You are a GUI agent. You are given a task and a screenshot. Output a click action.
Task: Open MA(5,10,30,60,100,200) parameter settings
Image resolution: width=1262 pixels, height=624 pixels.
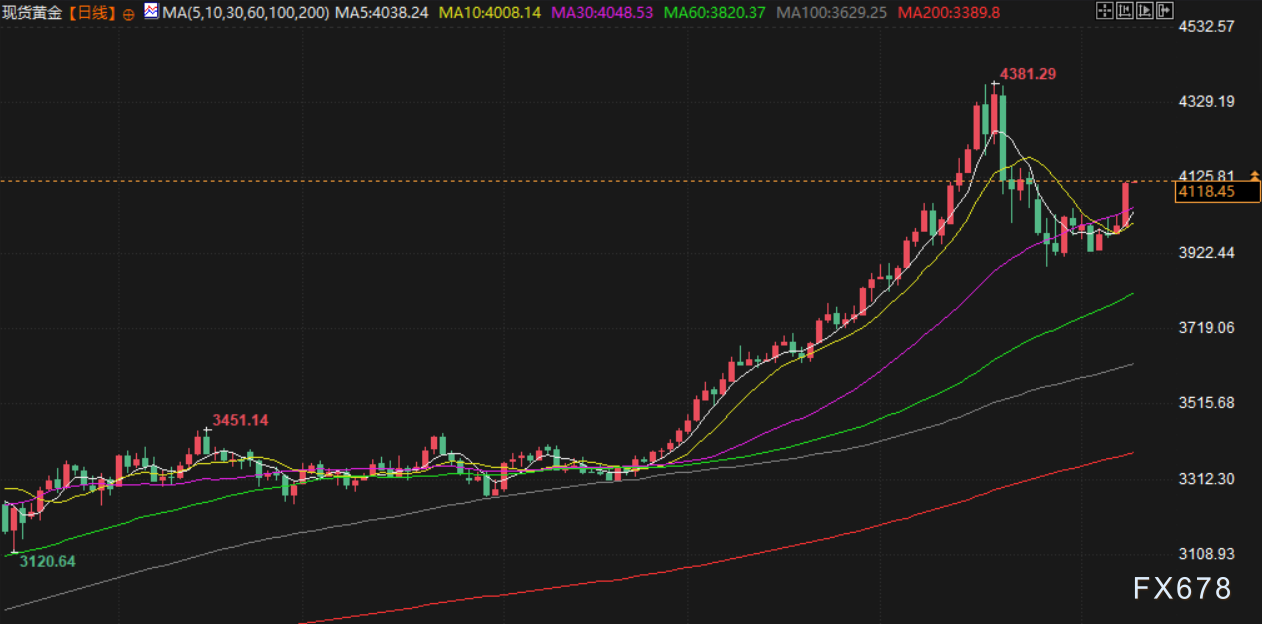click(x=245, y=13)
